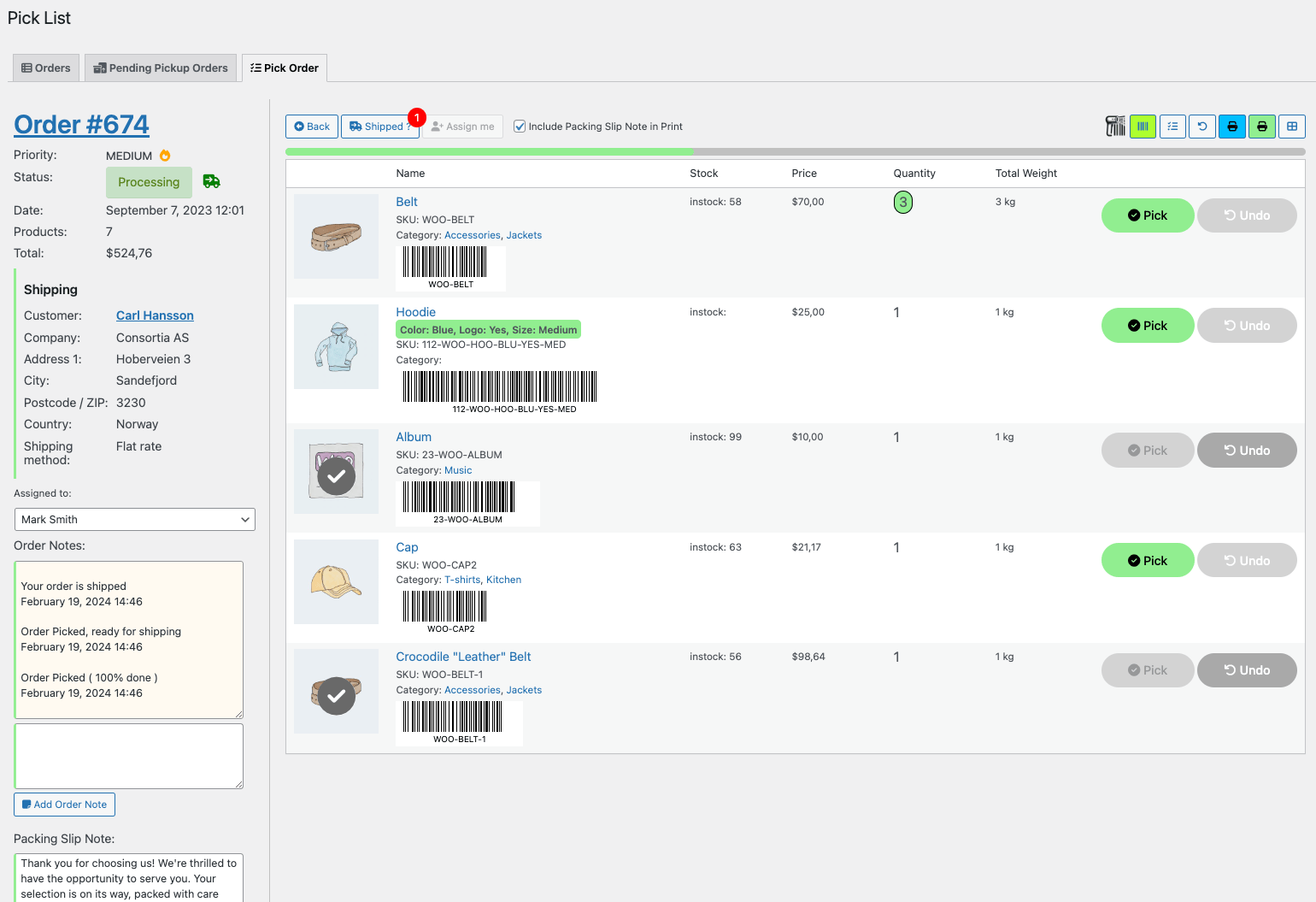Screen dimensions: 1316x902
Task: Click the order picking progress bar
Action: pos(796,152)
